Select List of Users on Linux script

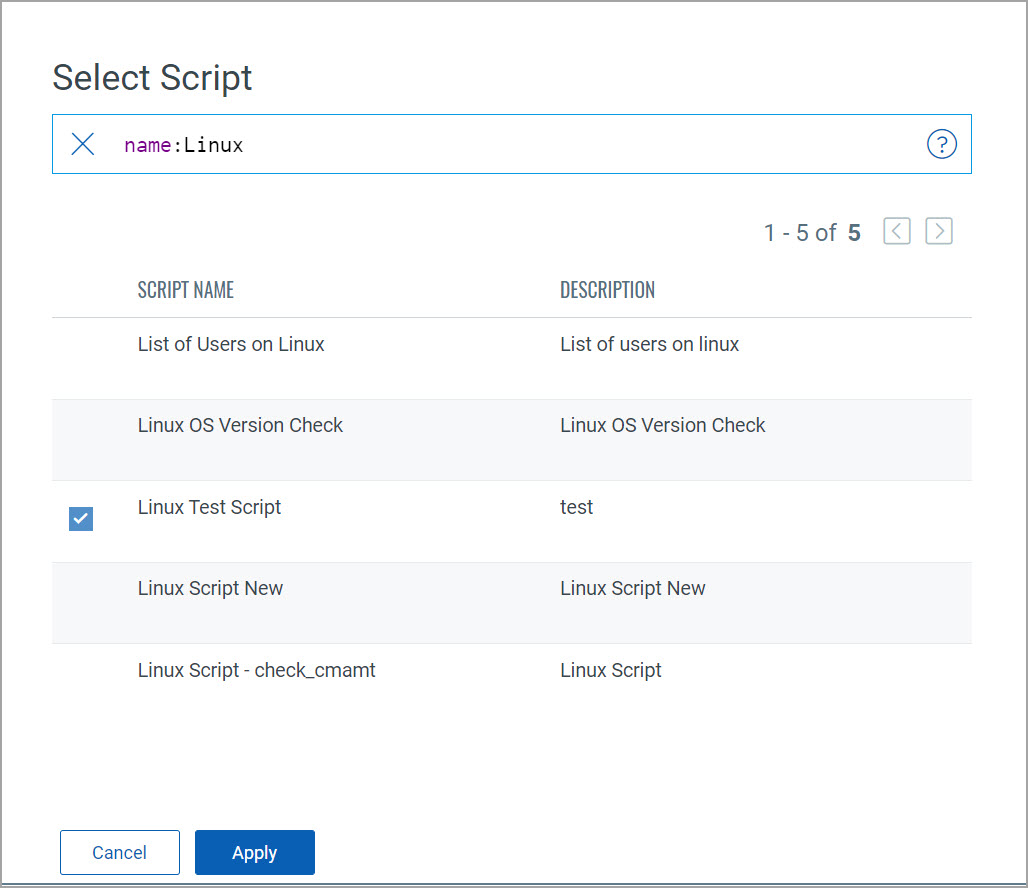[231, 345]
